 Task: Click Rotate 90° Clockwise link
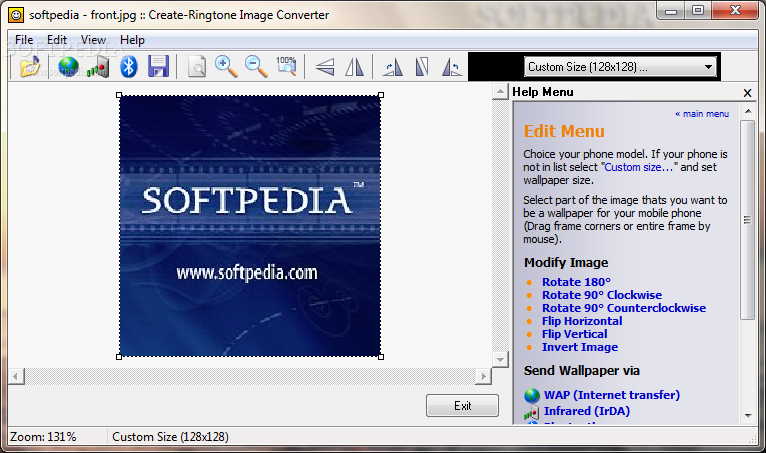602,295
